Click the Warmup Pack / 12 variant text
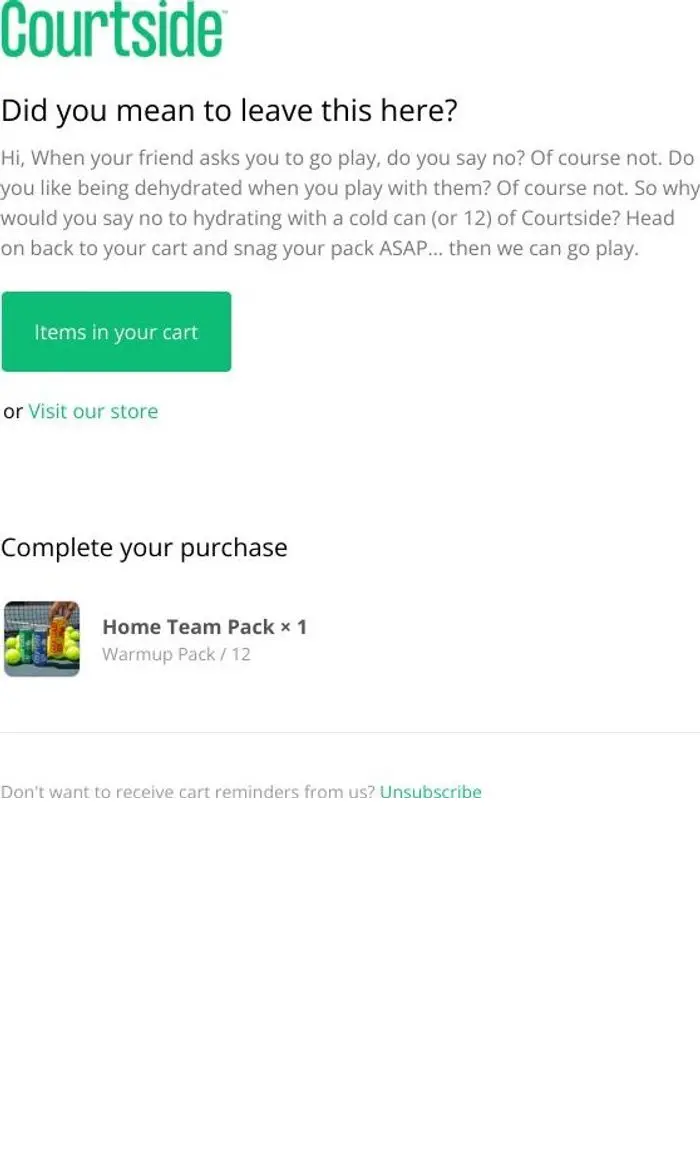The image size is (700, 1167). click(176, 654)
